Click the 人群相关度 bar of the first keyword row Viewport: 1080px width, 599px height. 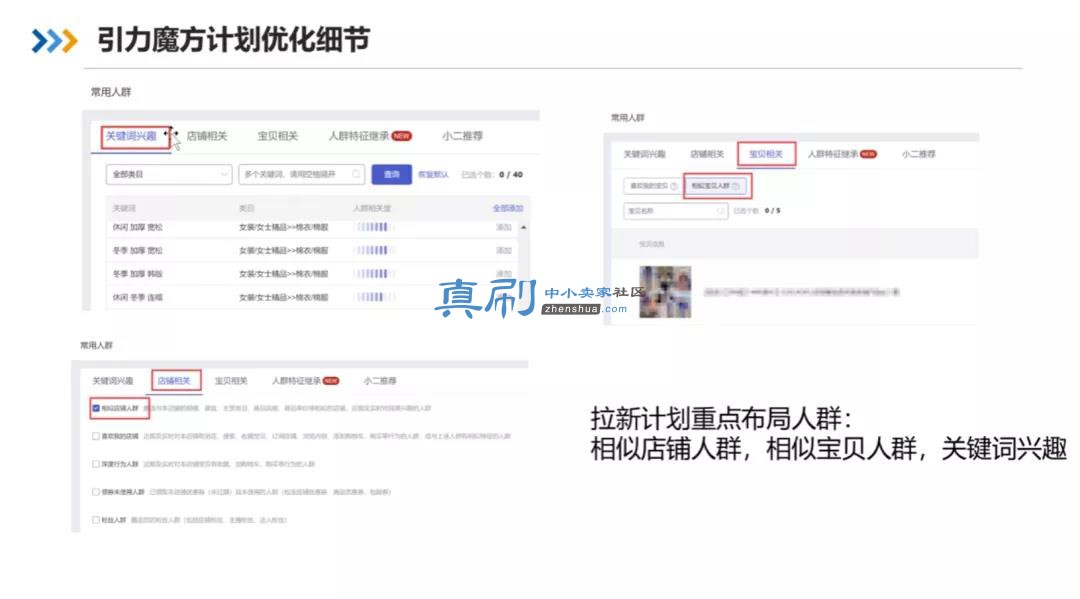(373, 227)
